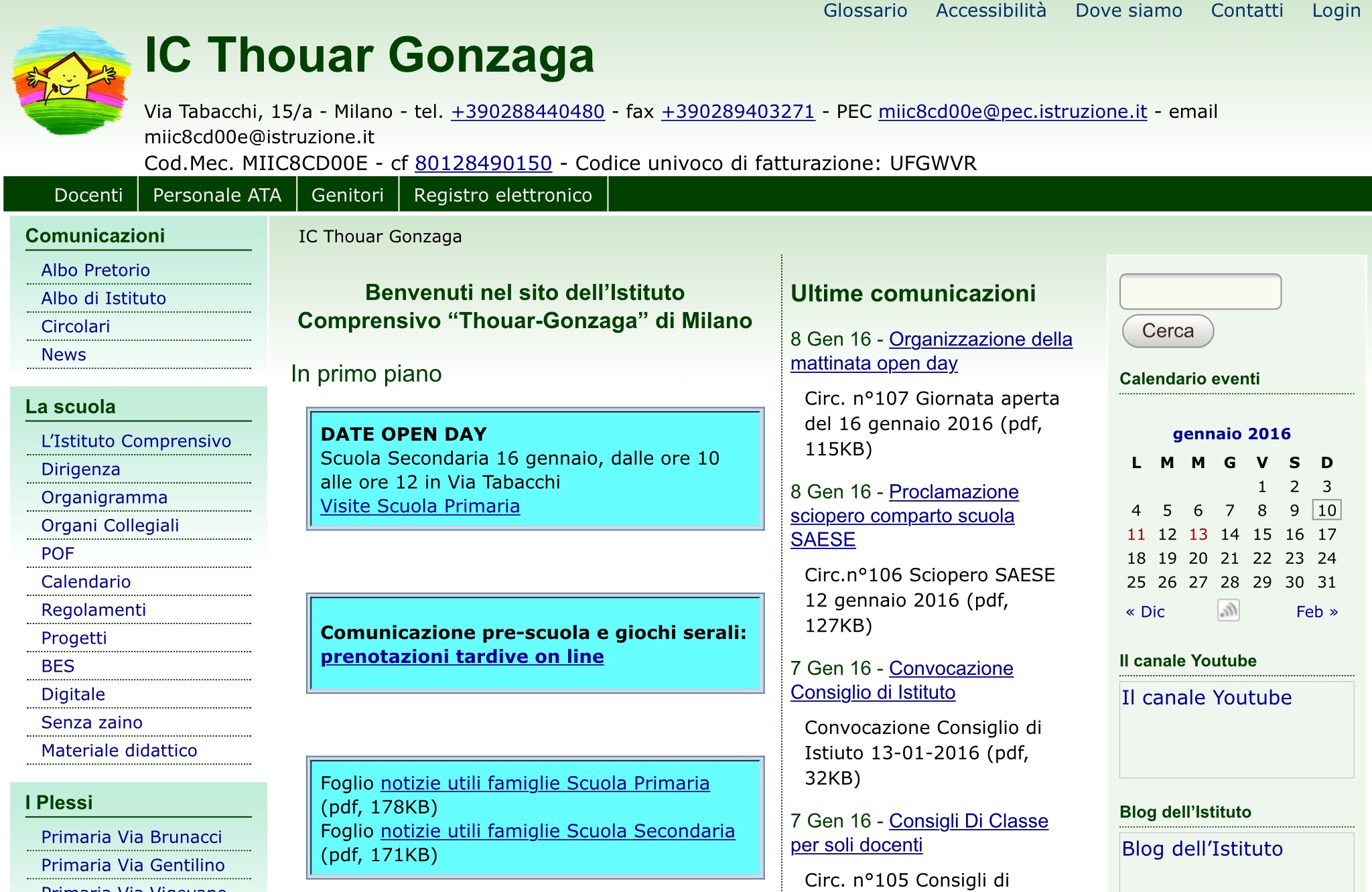Go to previous month Dic

[x=1146, y=611]
